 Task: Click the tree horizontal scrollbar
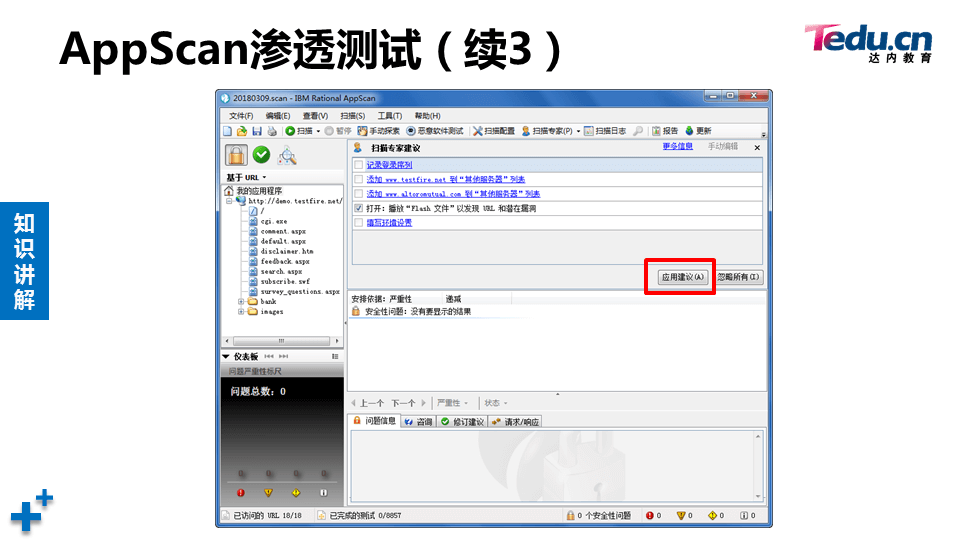point(282,340)
